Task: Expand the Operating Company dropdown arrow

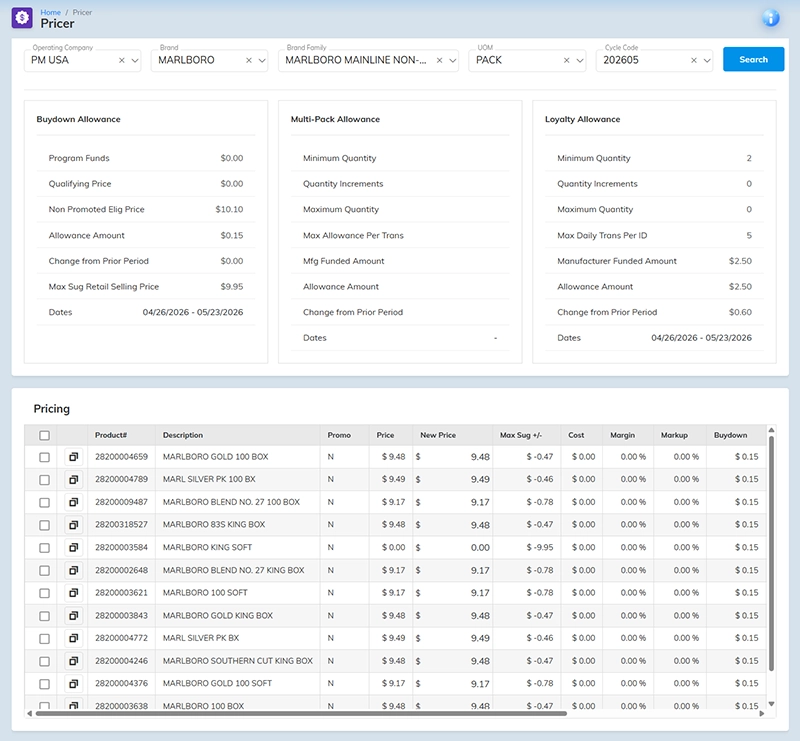Action: coord(135,60)
